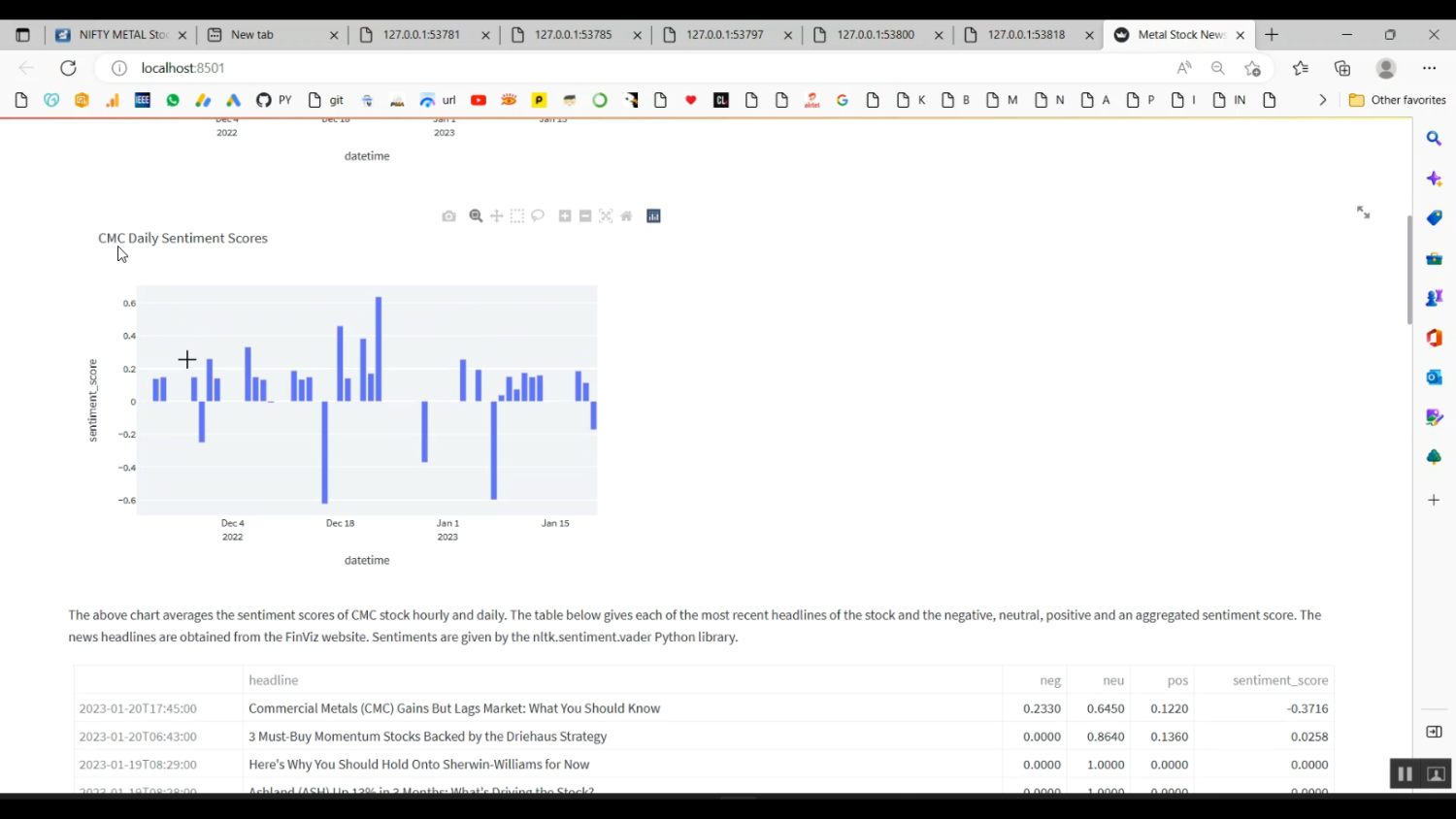Viewport: 1456px width, 819px height.
Task: Open the tab actions menu
Action: pos(22,35)
